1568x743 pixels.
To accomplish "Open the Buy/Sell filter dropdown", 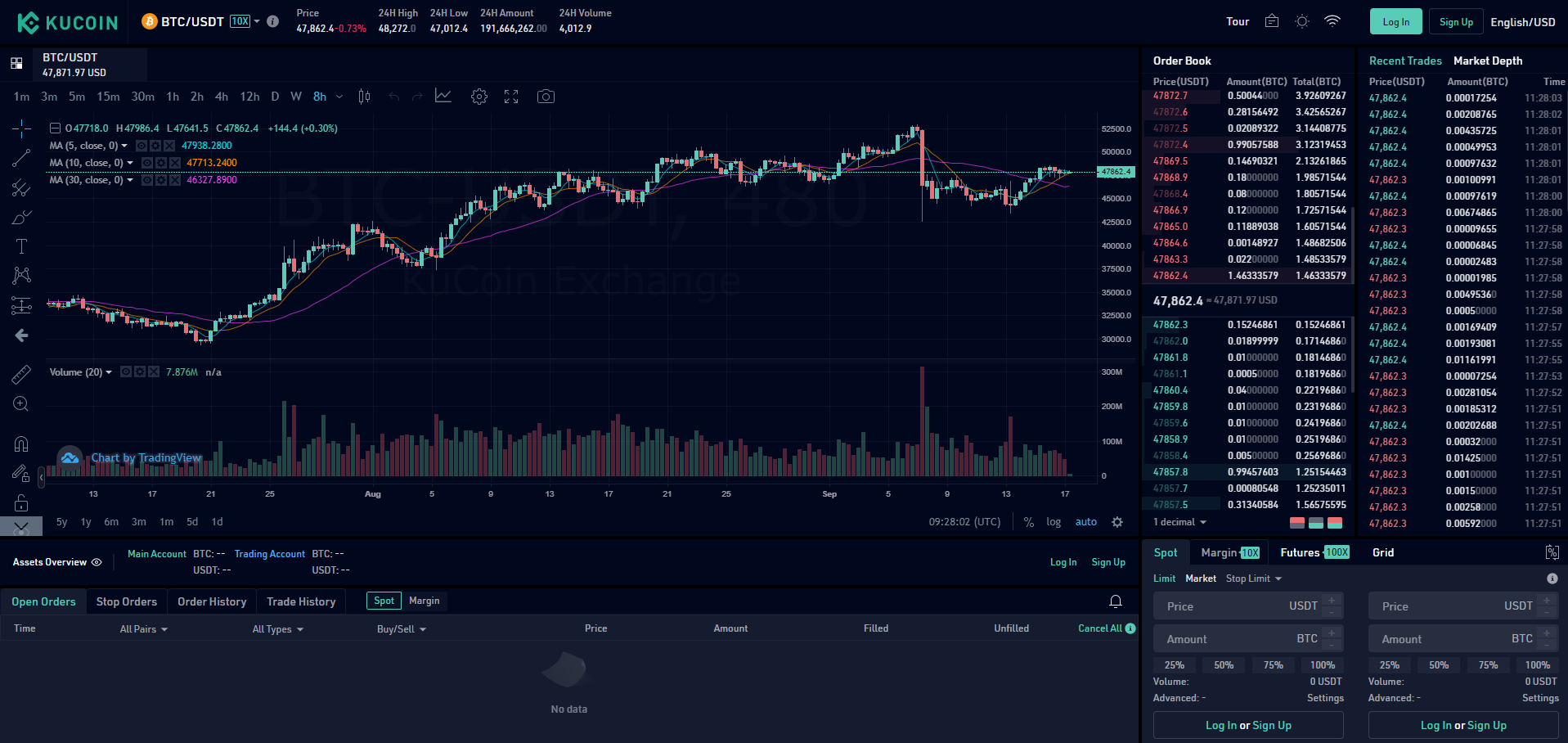I will click(x=402, y=629).
